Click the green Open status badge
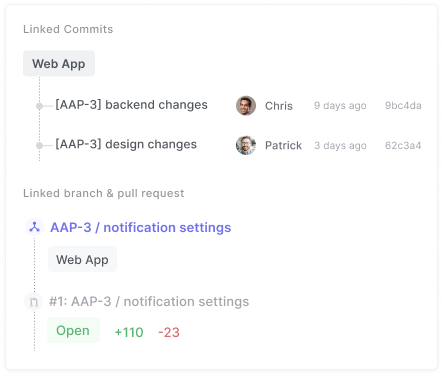The image size is (443, 376). point(73,330)
